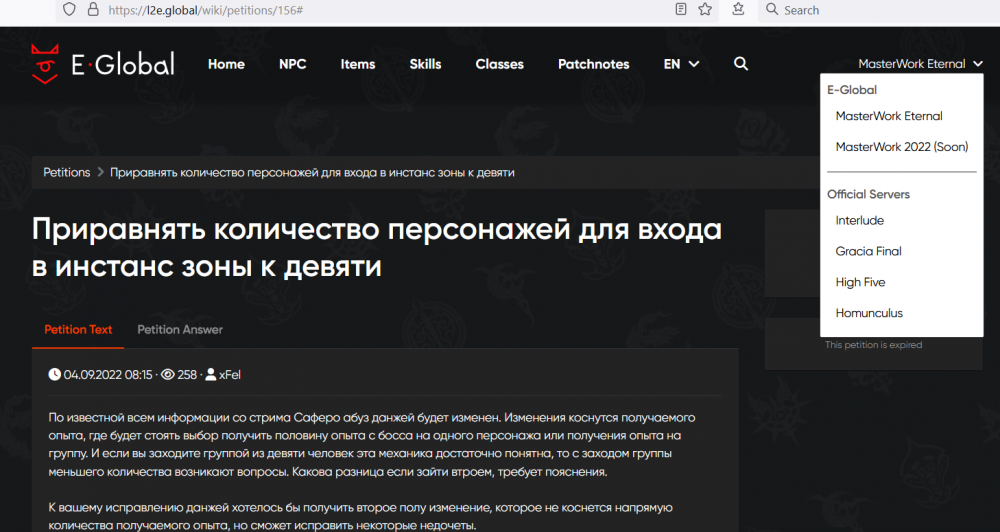Click author name xFel

(x=230, y=374)
